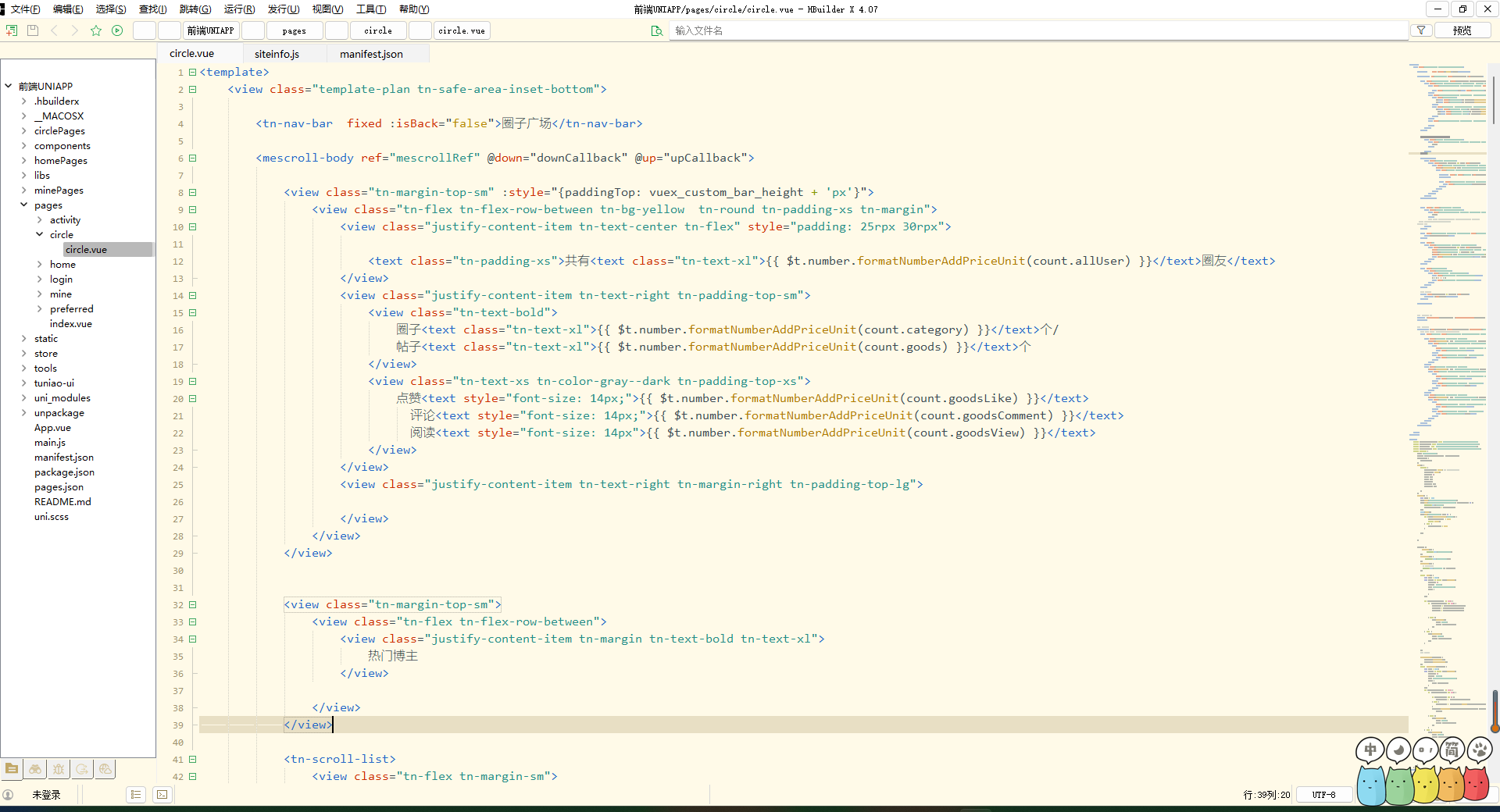Click the user avatar login icon

tap(9, 795)
